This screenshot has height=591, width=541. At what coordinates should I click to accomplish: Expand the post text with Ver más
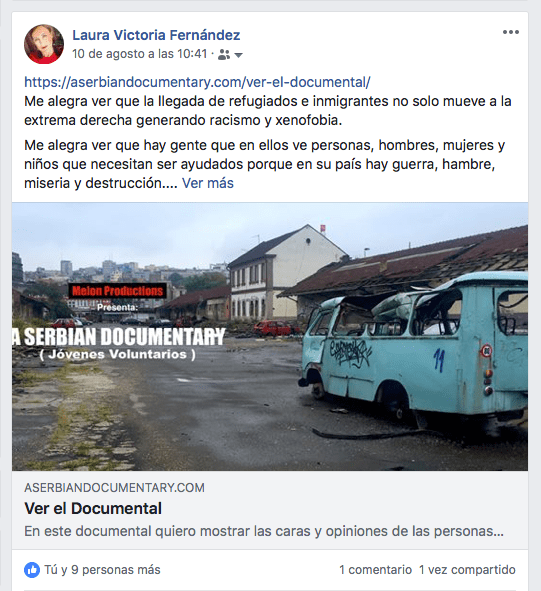(208, 183)
